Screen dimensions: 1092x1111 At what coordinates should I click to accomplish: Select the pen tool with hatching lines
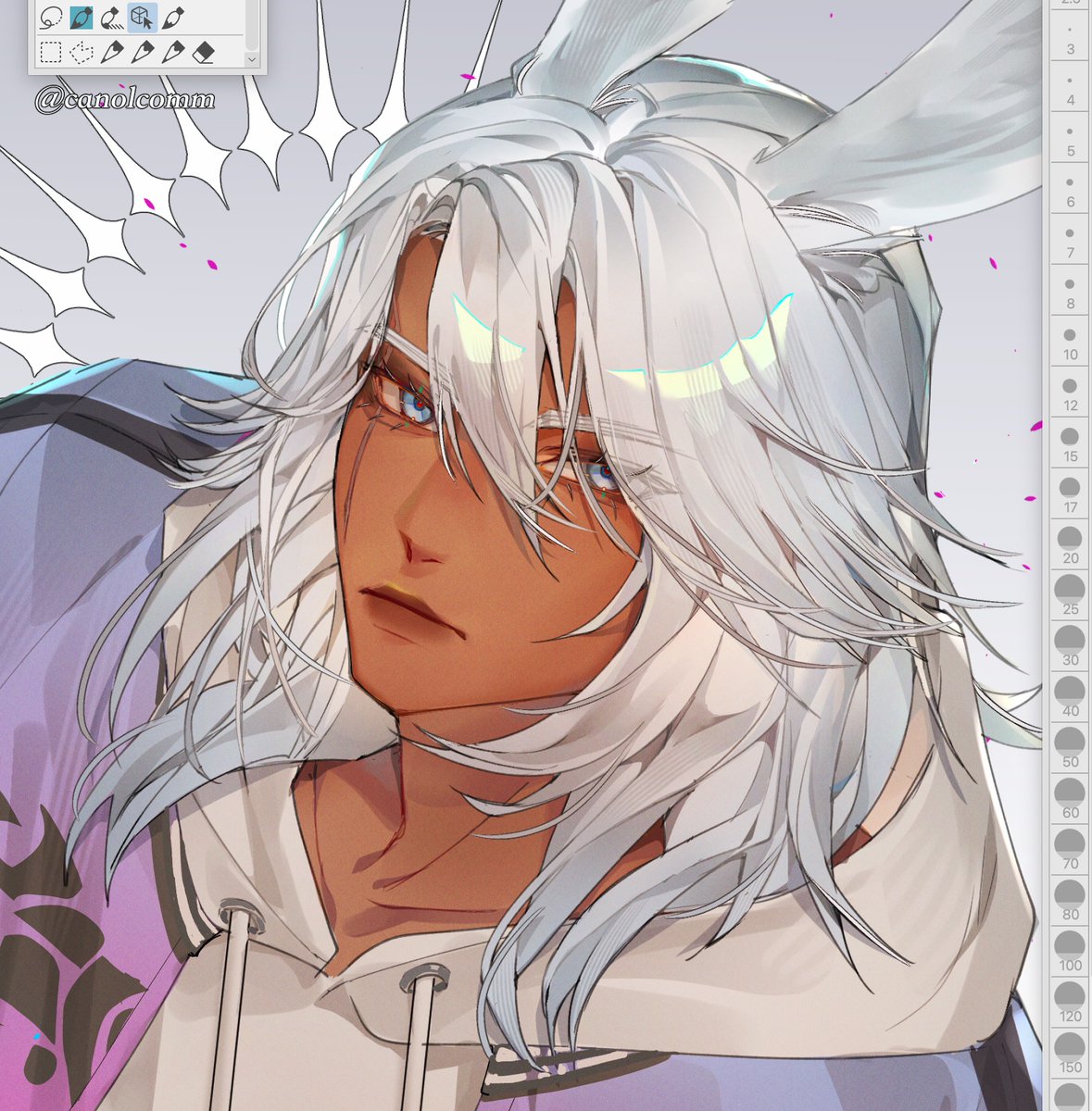pos(111,17)
